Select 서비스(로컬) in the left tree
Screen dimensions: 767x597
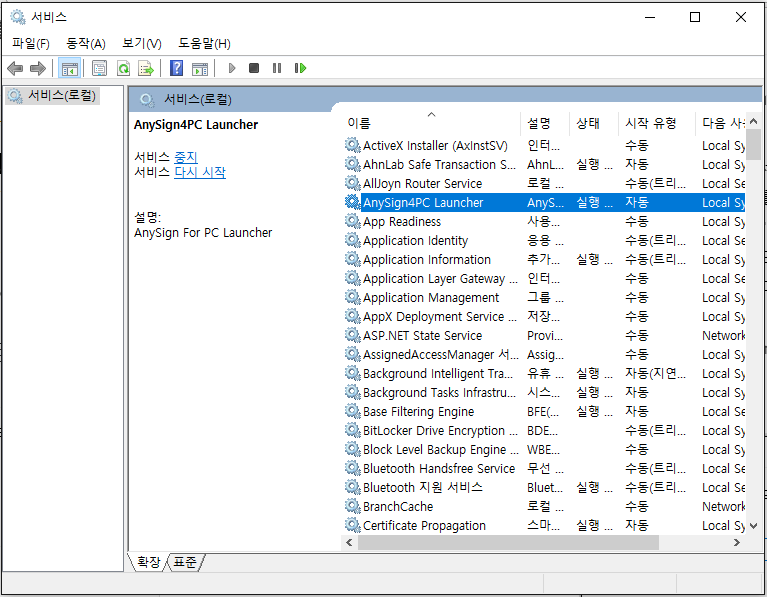(53, 95)
